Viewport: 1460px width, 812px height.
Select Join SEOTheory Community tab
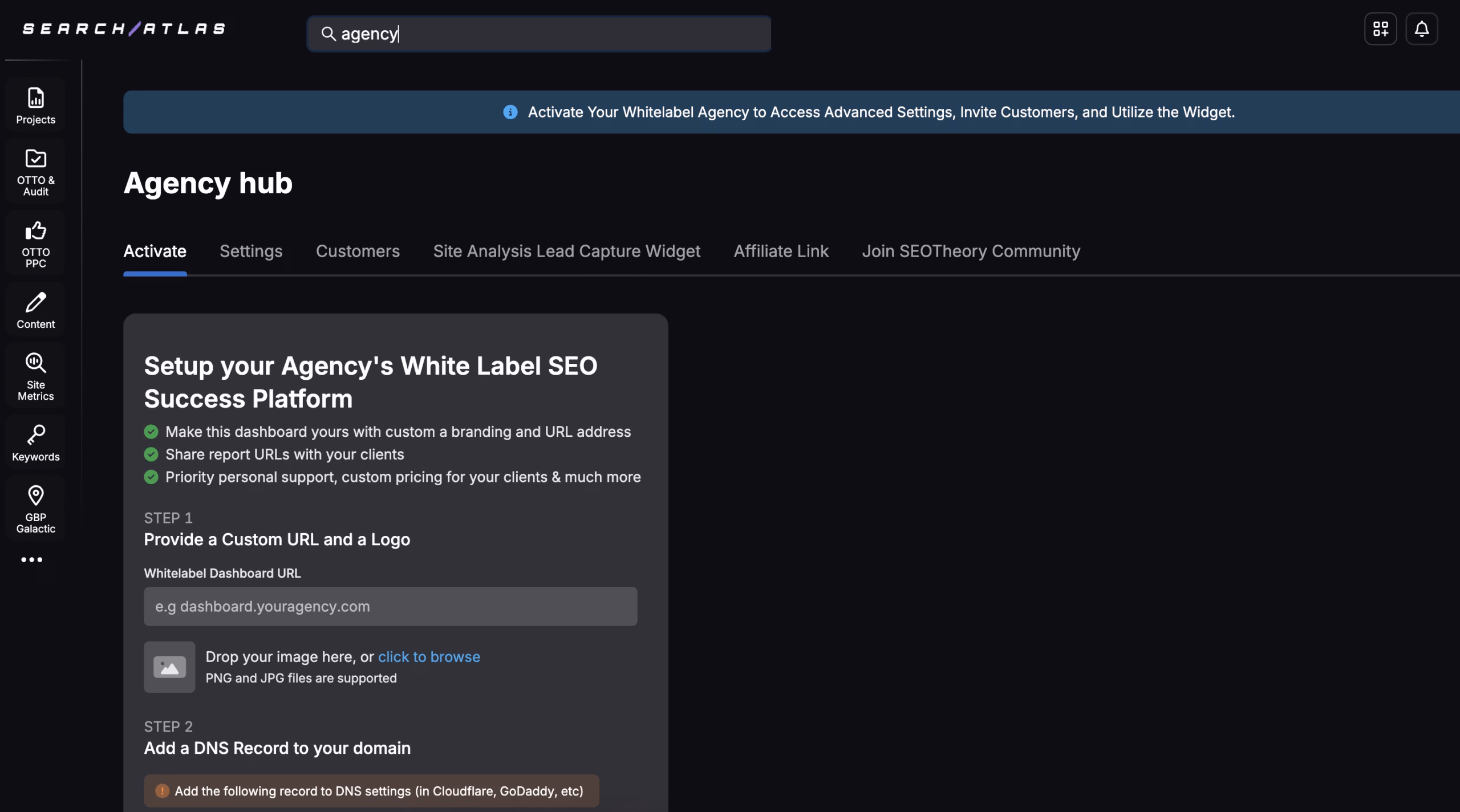[x=971, y=251]
